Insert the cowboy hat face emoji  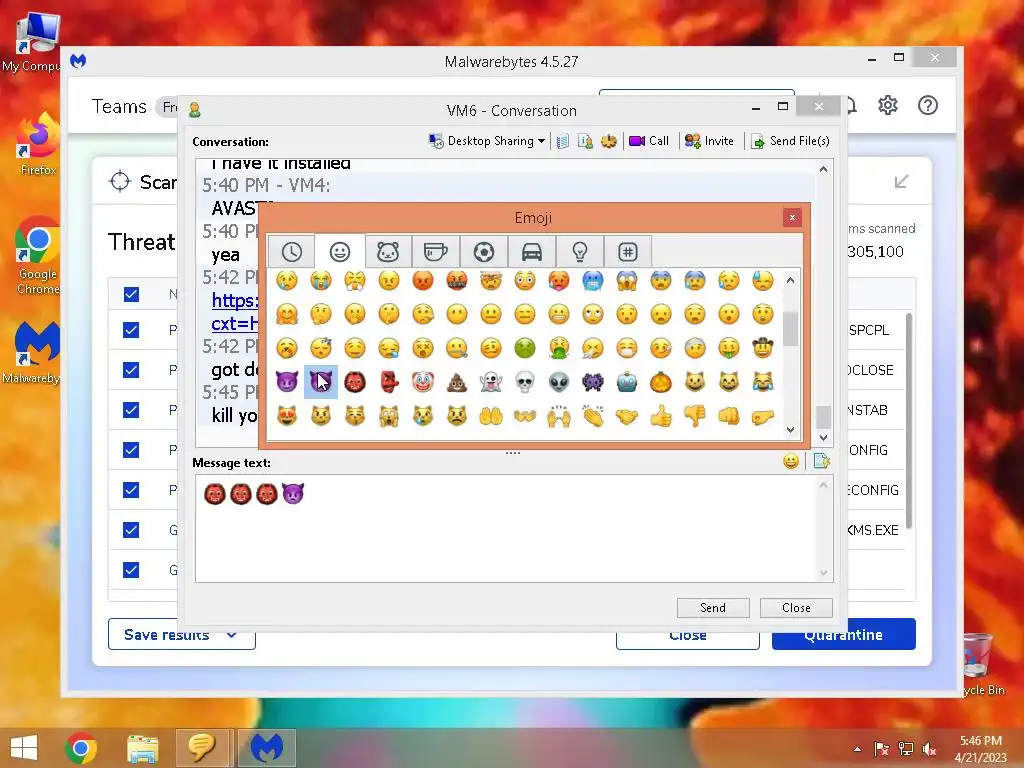(x=763, y=348)
